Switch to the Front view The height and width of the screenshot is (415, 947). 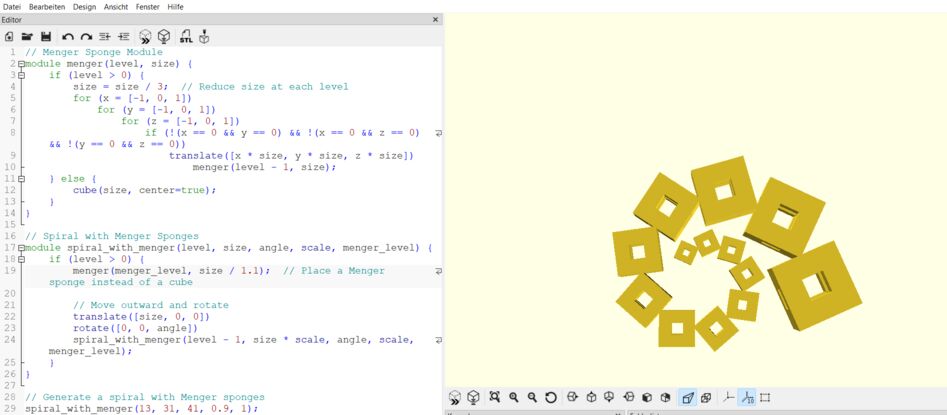(647, 397)
